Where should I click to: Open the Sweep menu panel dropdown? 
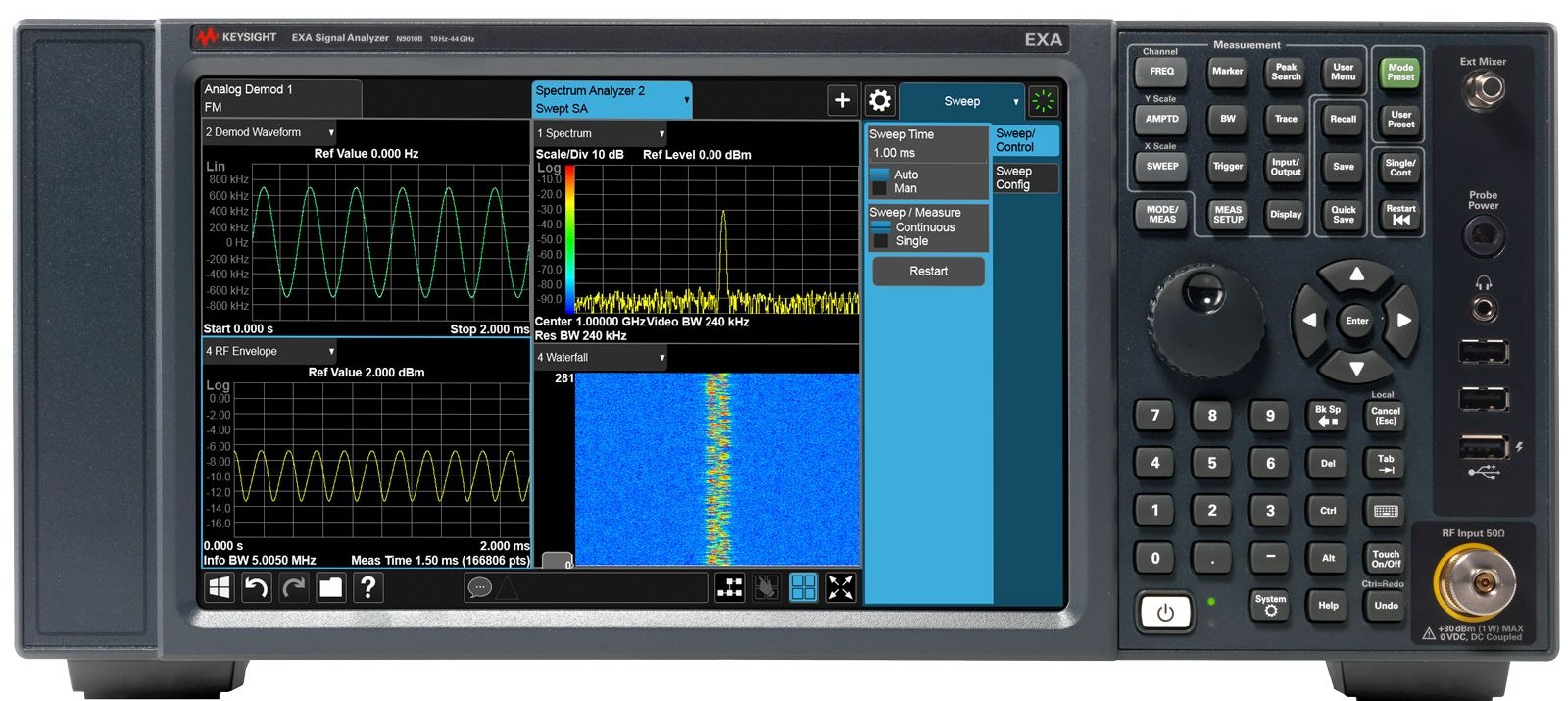point(961,101)
